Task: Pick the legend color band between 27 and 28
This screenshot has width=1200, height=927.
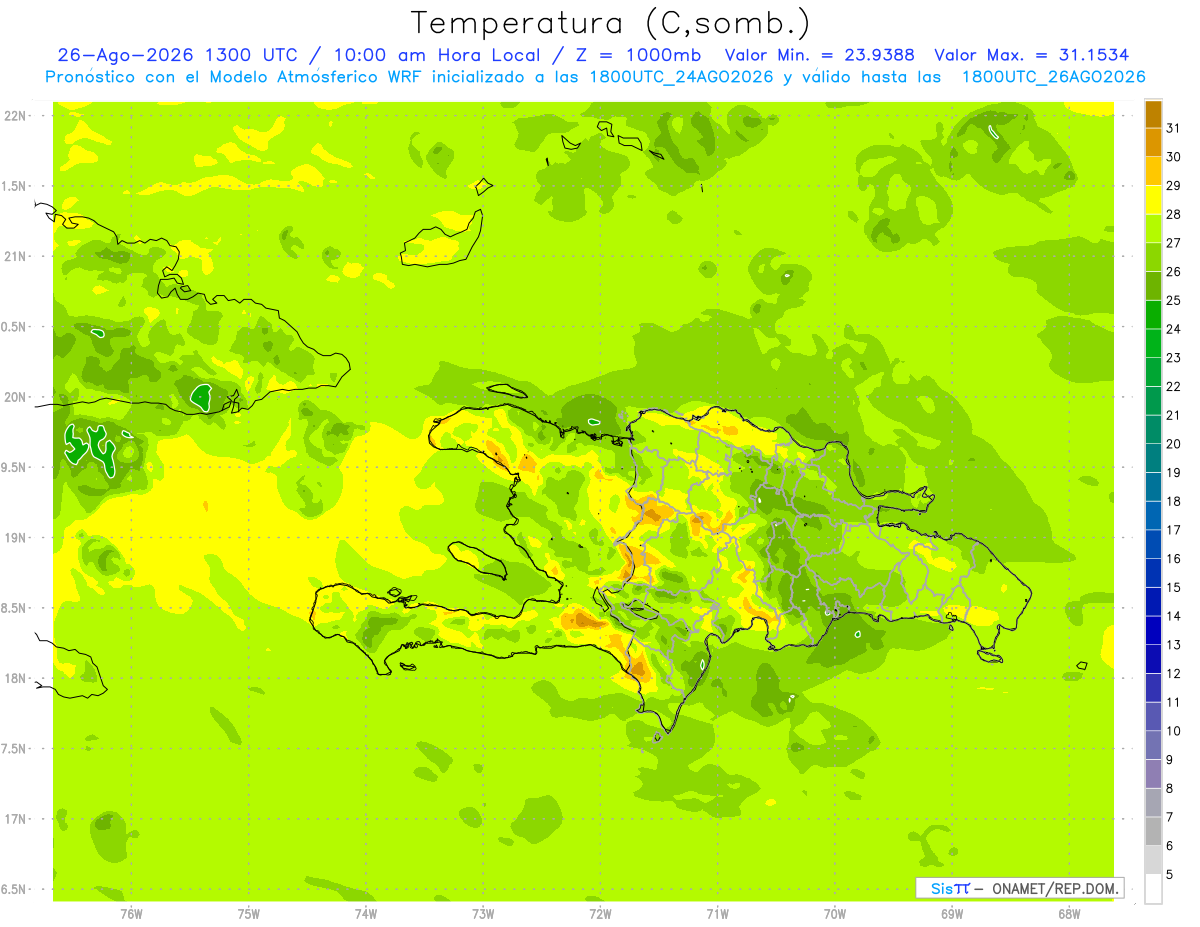Action: (x=1153, y=229)
